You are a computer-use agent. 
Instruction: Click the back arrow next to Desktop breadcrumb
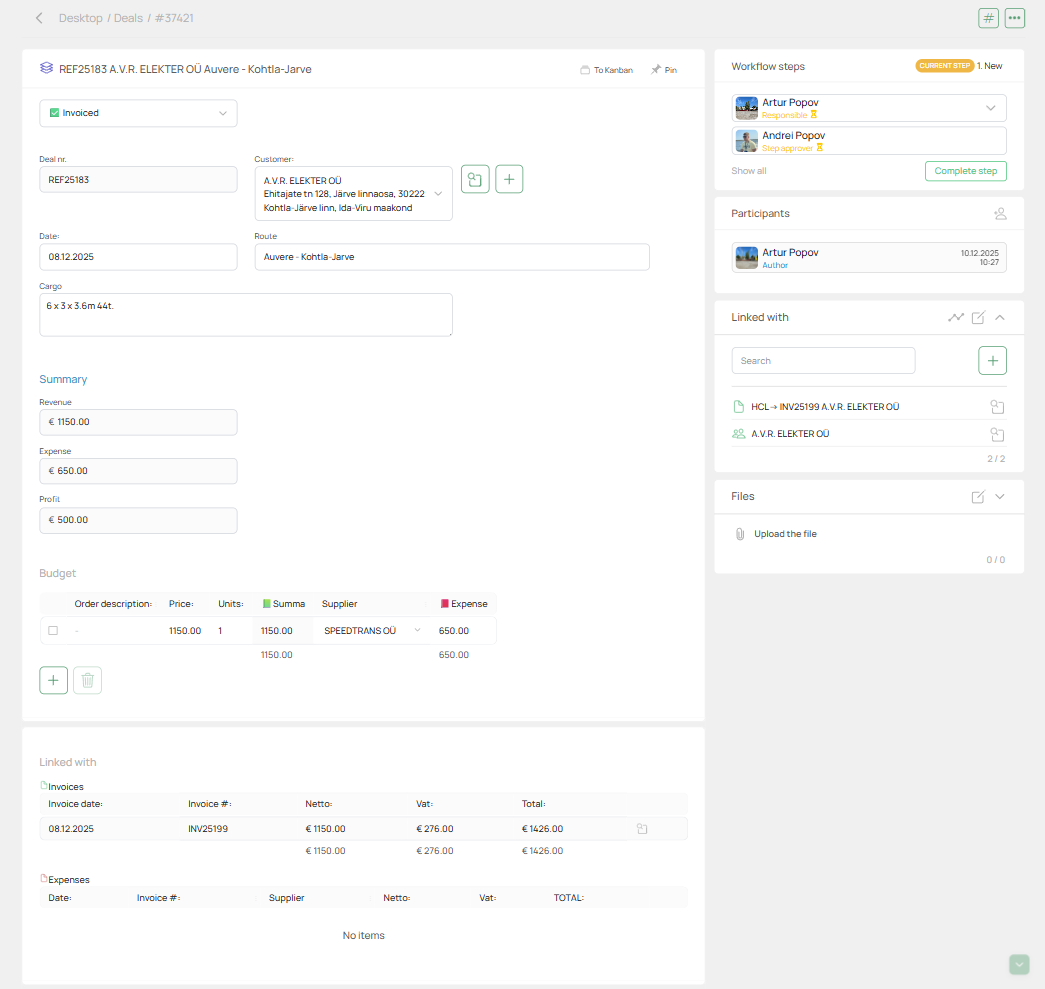39,18
